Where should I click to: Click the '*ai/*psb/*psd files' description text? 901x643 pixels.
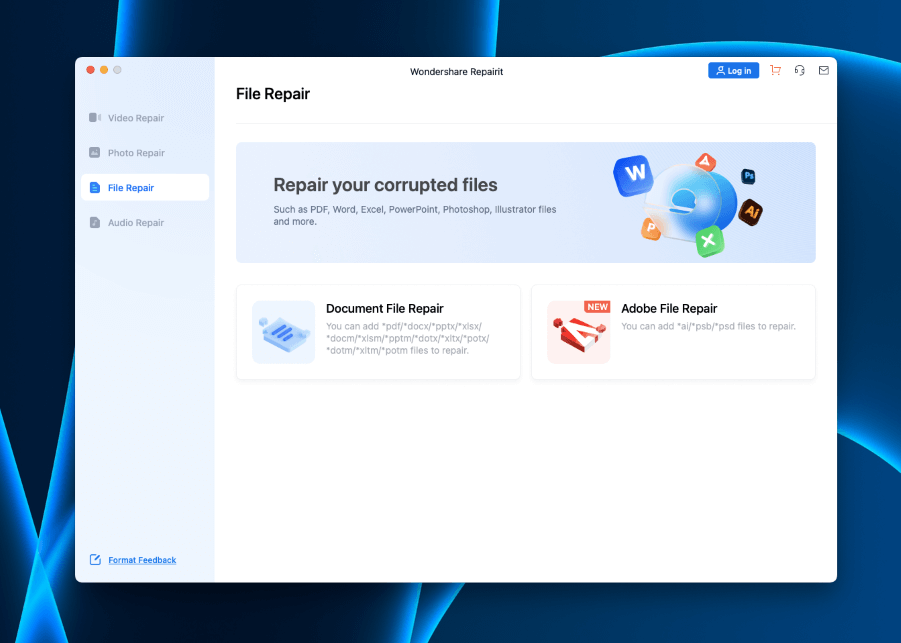(709, 326)
